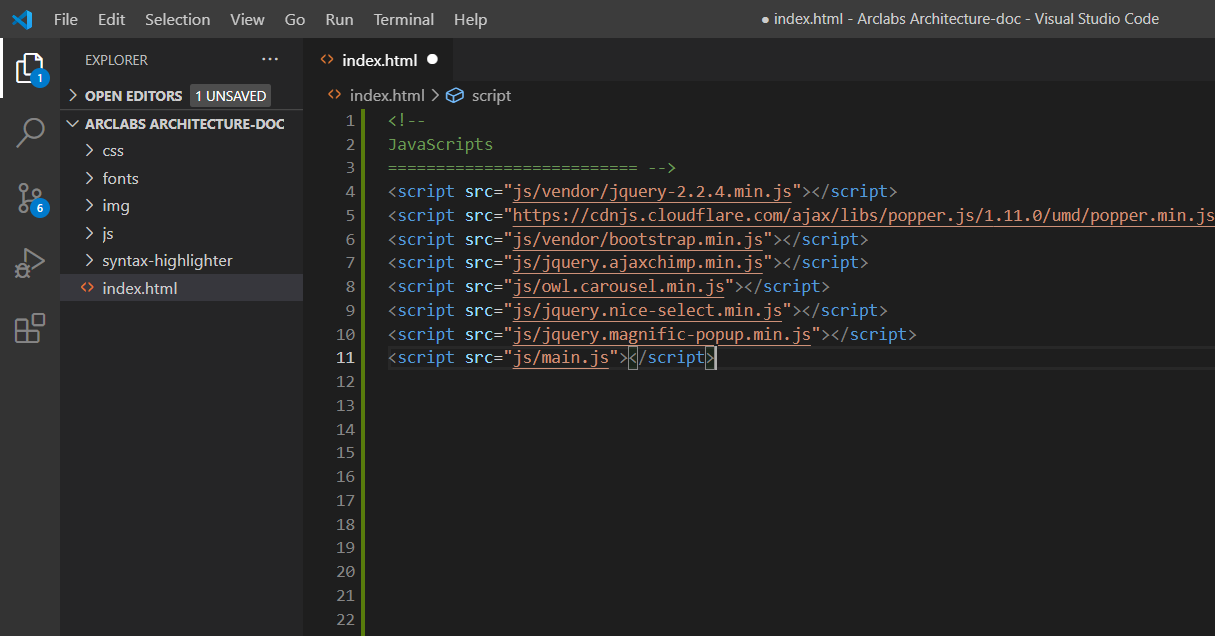Open the File menu
This screenshot has width=1215, height=636.
66,19
